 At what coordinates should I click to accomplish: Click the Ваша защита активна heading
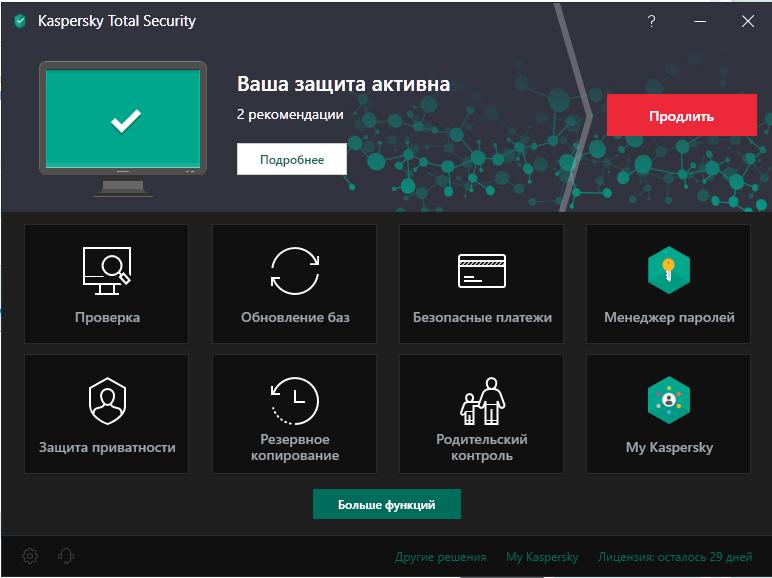pyautogui.click(x=343, y=84)
